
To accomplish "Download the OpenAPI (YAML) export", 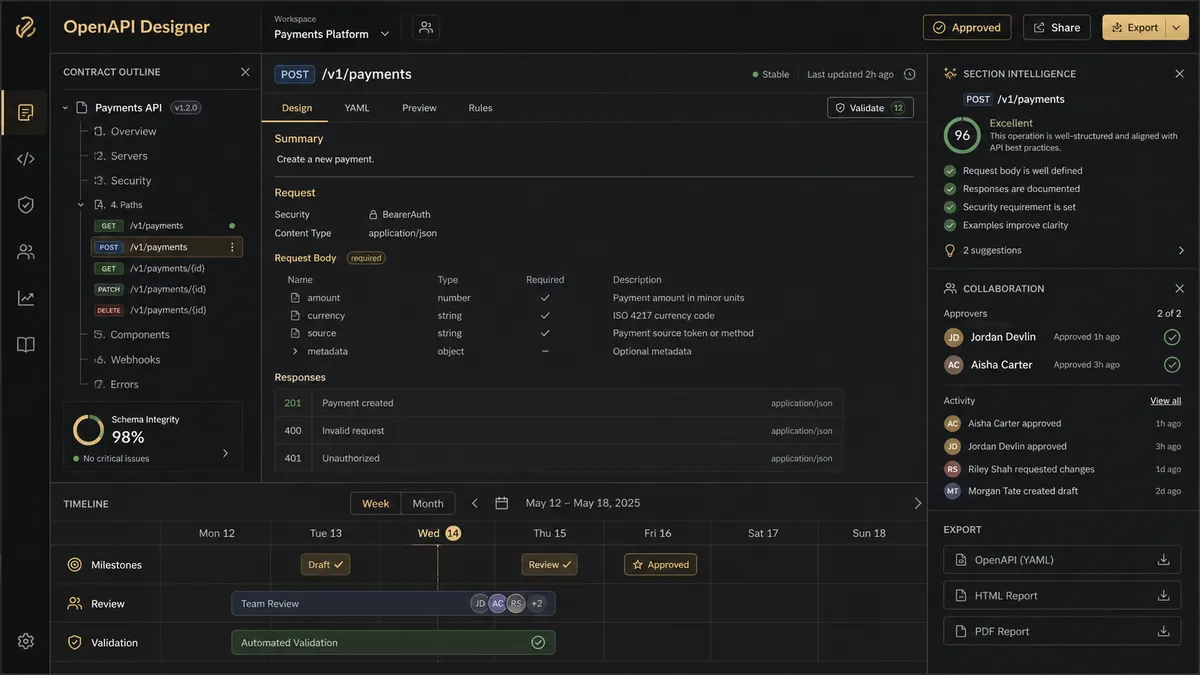I will (1163, 560).
